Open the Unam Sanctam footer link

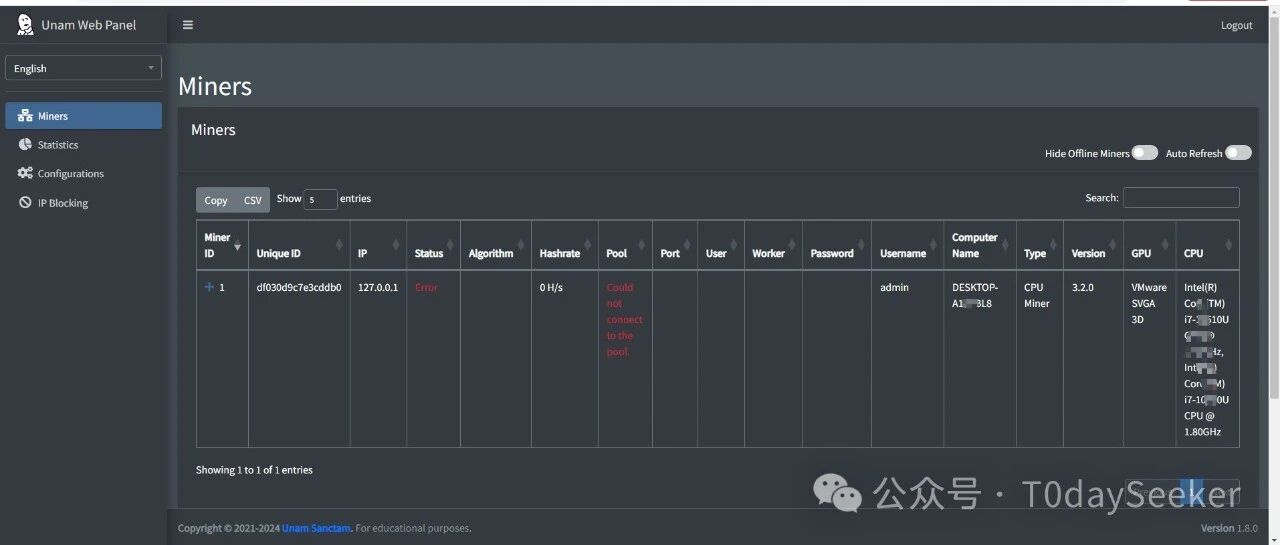(x=316, y=528)
